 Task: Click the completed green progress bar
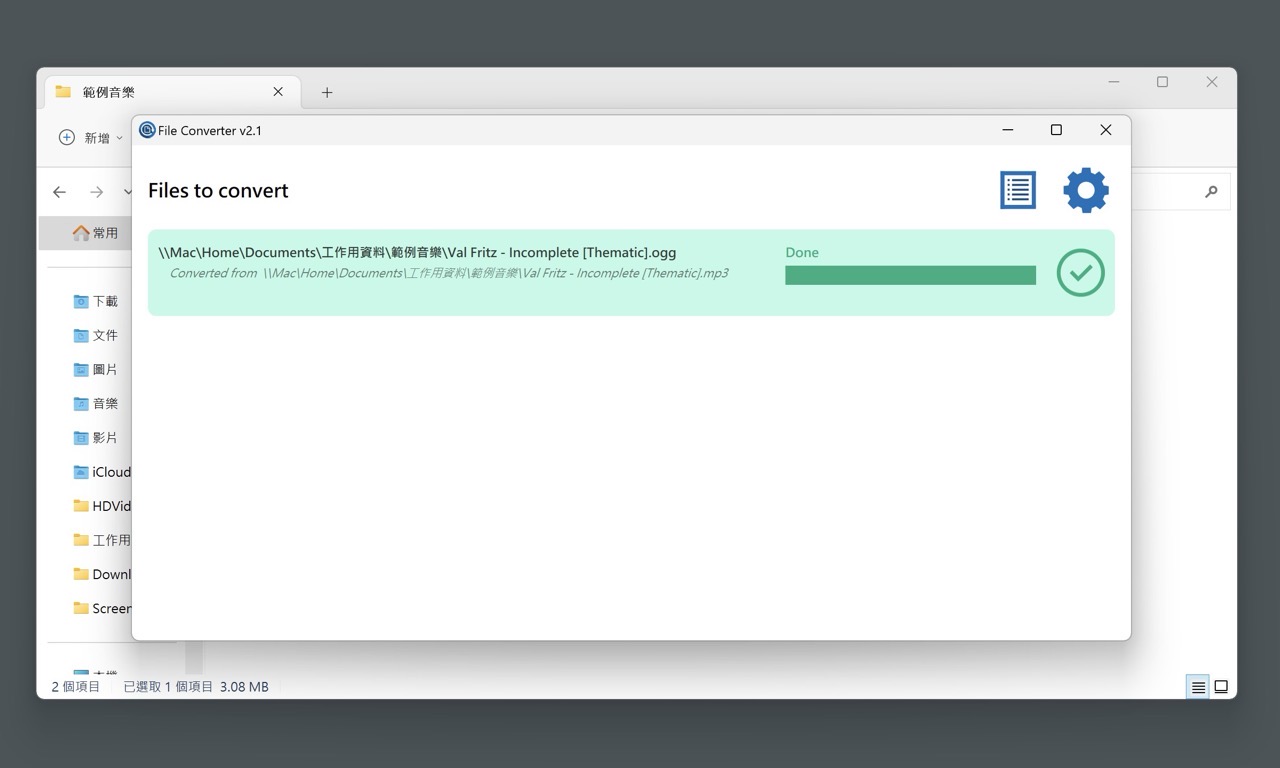[x=910, y=275]
